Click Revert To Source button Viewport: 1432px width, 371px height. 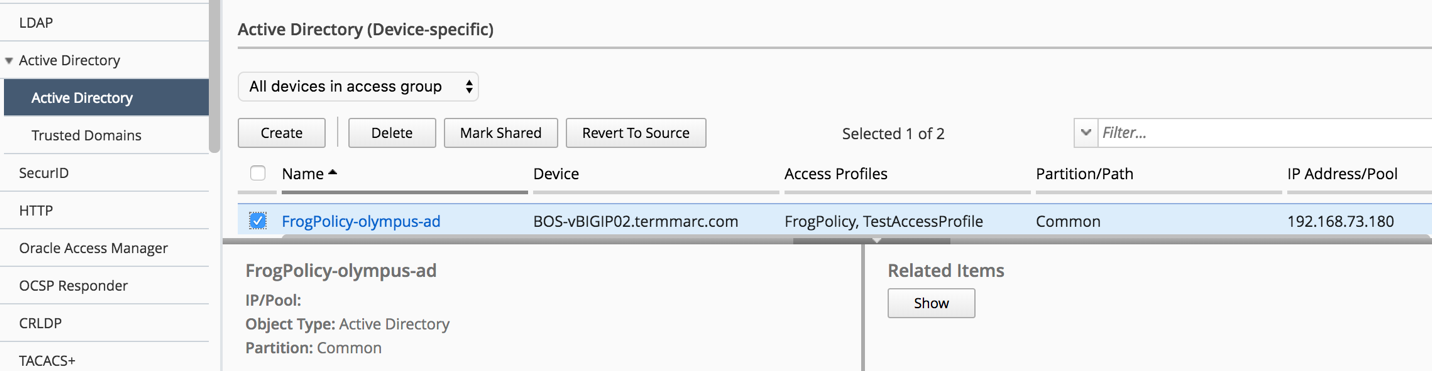point(636,133)
